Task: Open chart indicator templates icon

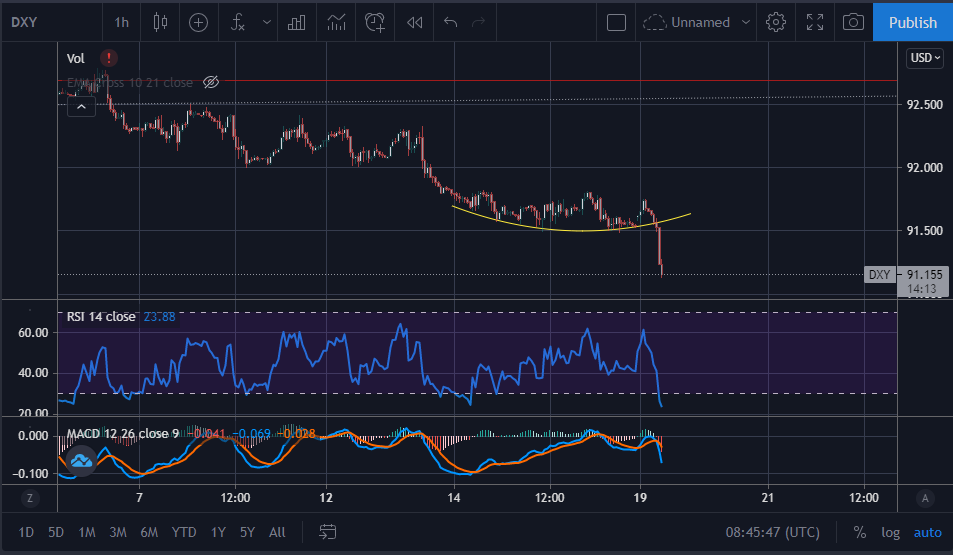Action: (336, 22)
